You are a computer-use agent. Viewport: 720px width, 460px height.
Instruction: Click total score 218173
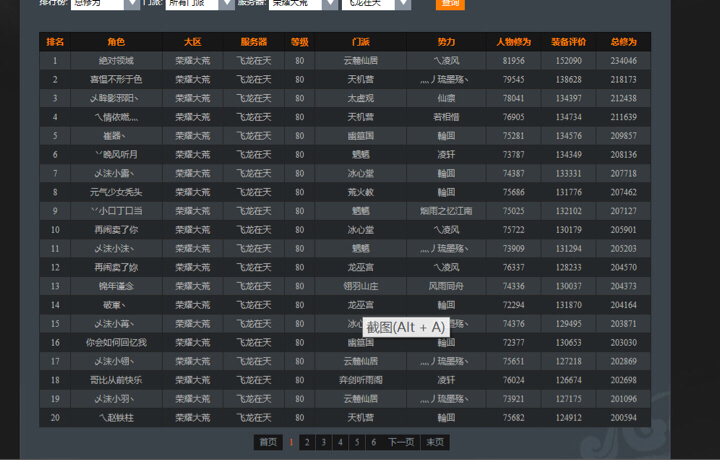tap(624, 79)
